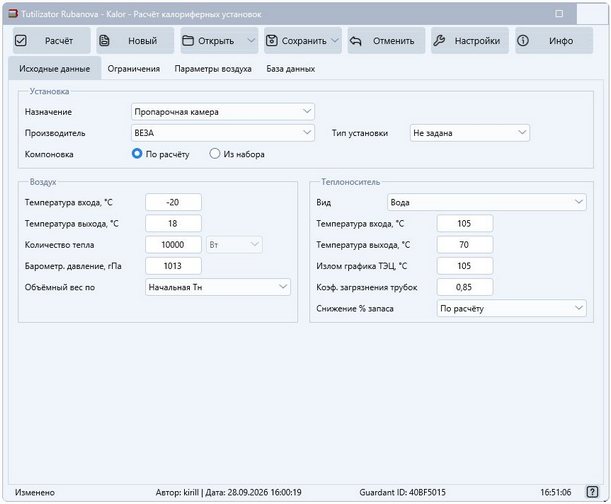Create new project with Новый button

(x=135, y=41)
